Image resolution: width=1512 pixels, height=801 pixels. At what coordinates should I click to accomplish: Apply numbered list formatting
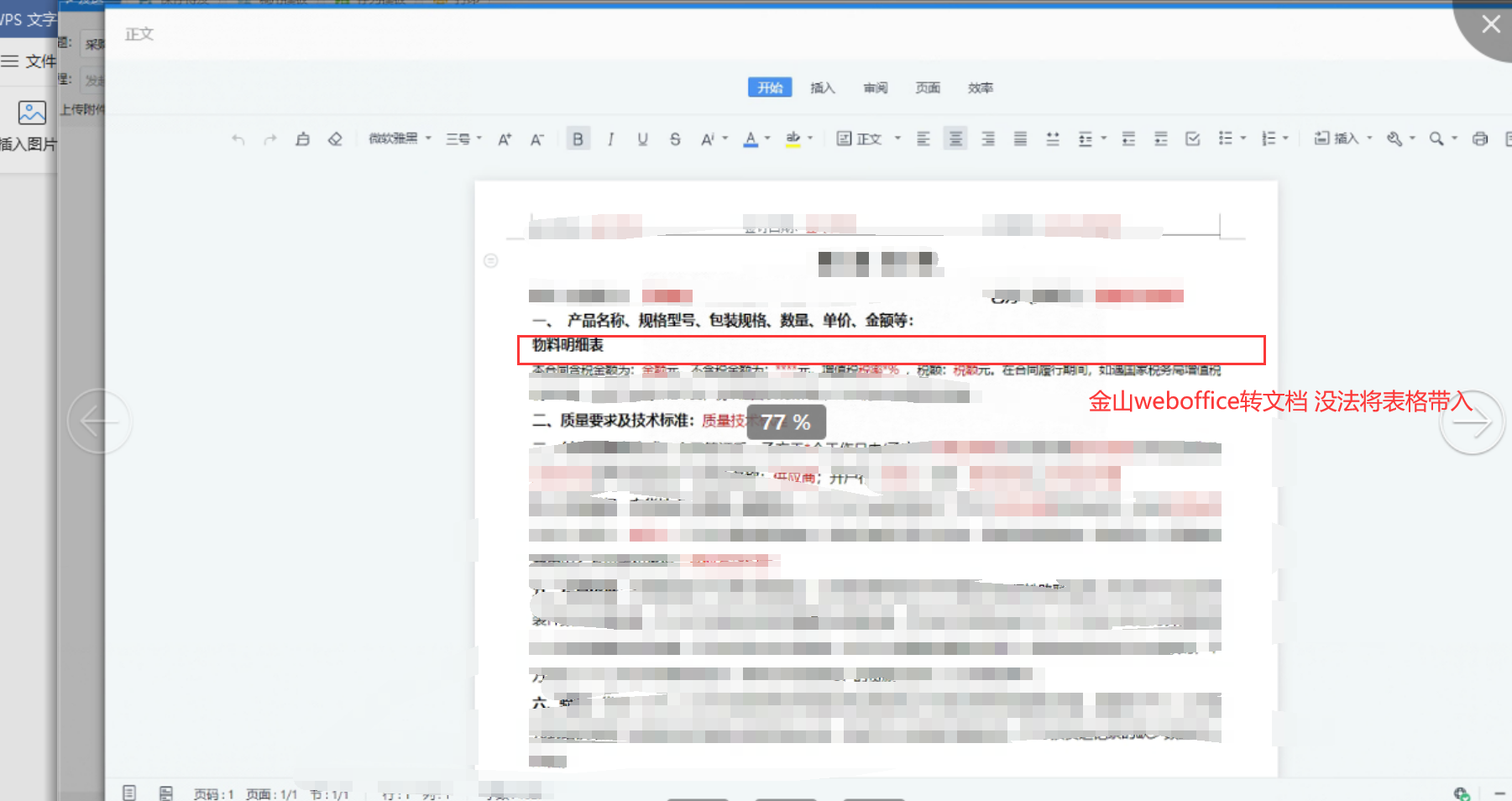pyautogui.click(x=1268, y=139)
